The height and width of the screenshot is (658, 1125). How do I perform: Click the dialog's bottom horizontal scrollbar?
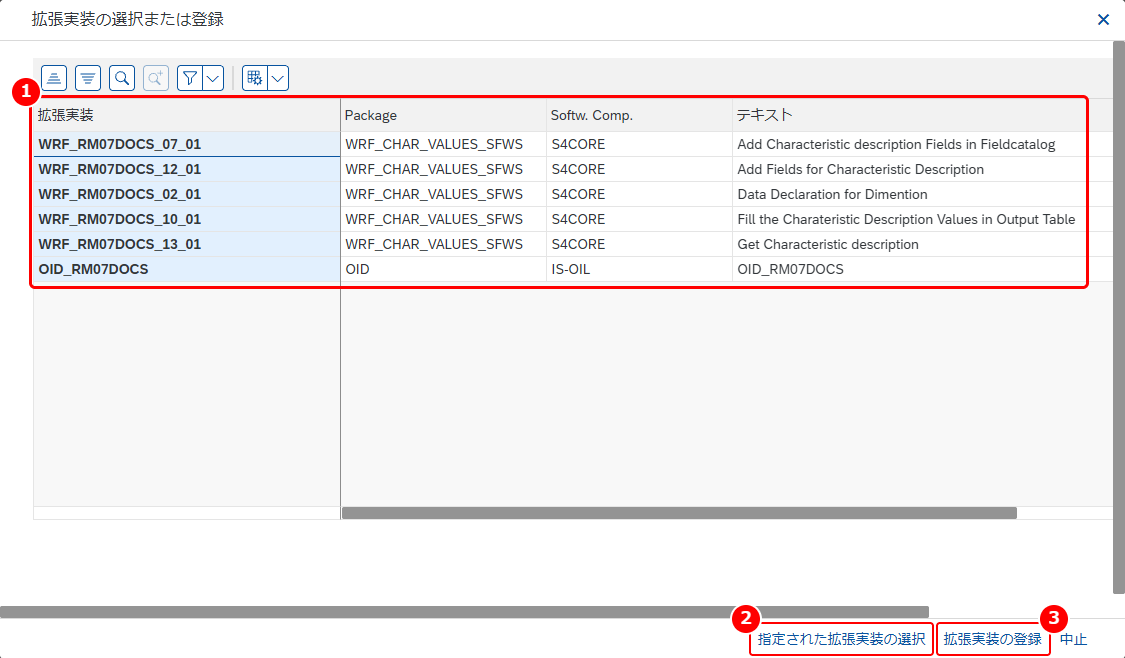pyautogui.click(x=464, y=612)
